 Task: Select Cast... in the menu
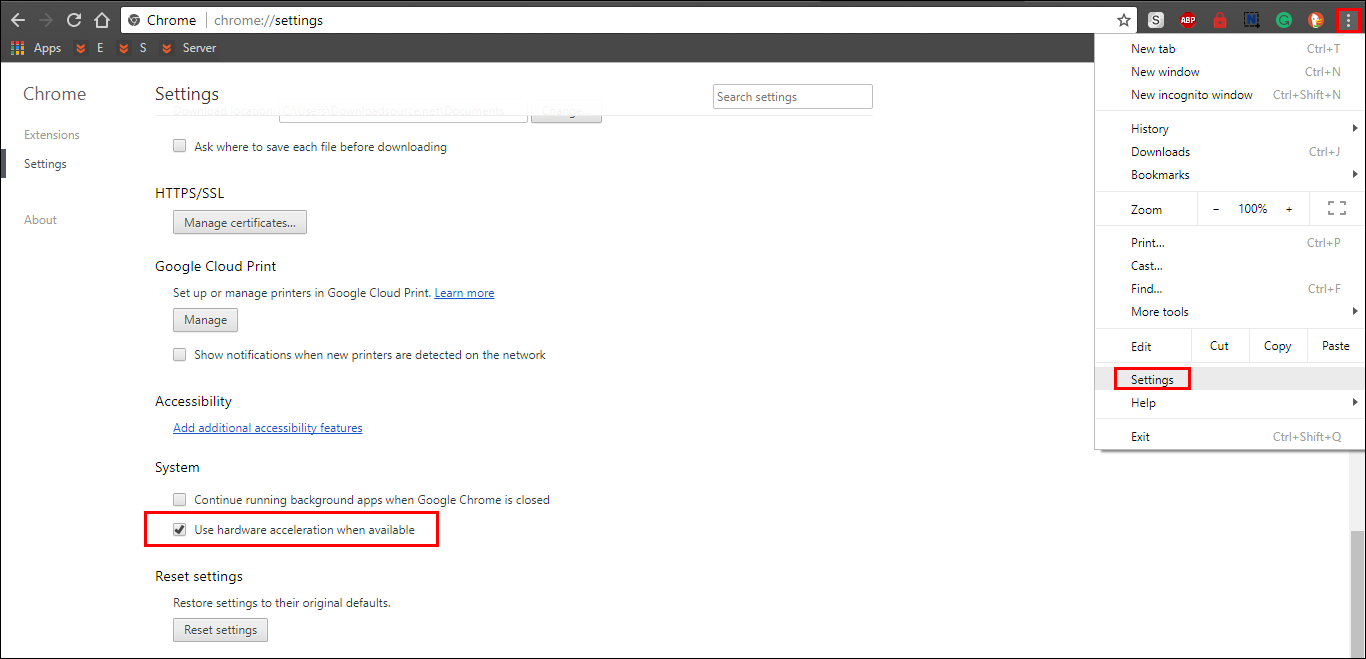1229,265
